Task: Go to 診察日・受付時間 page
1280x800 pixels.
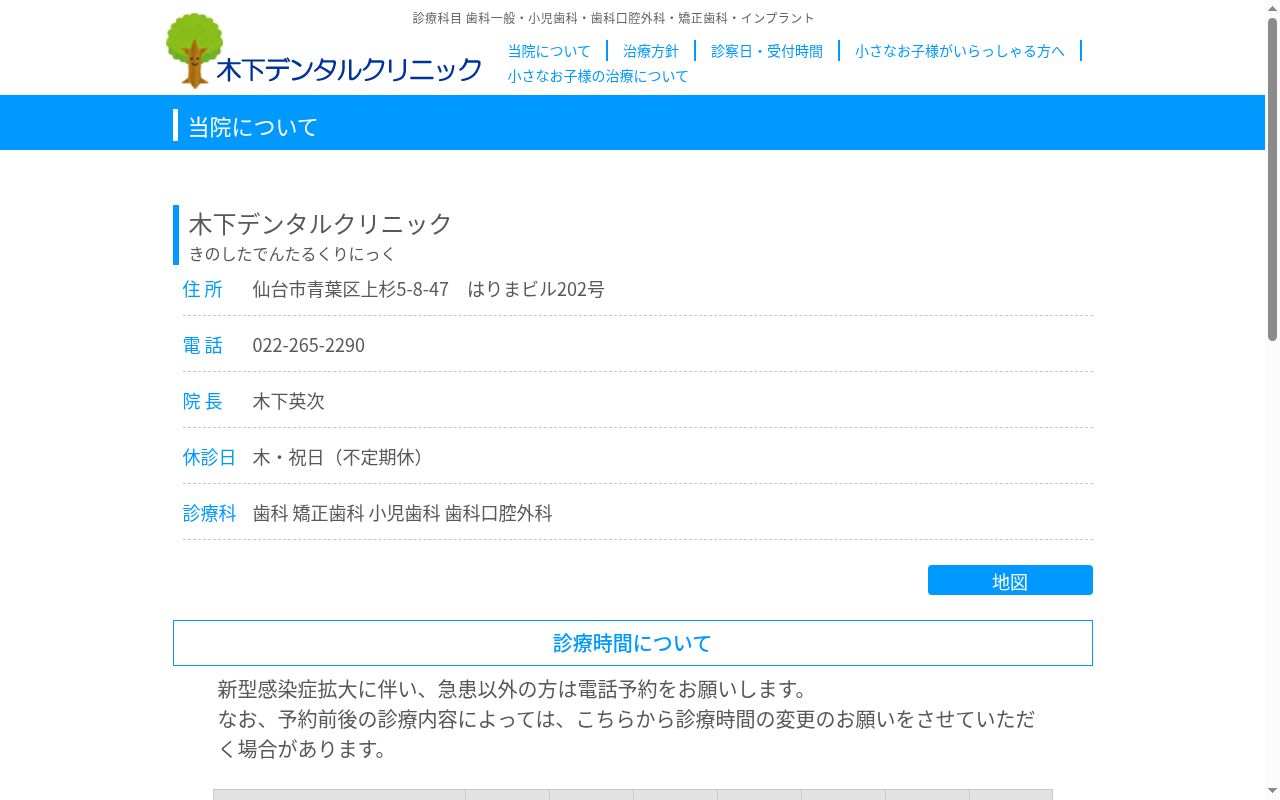Action: click(x=767, y=51)
